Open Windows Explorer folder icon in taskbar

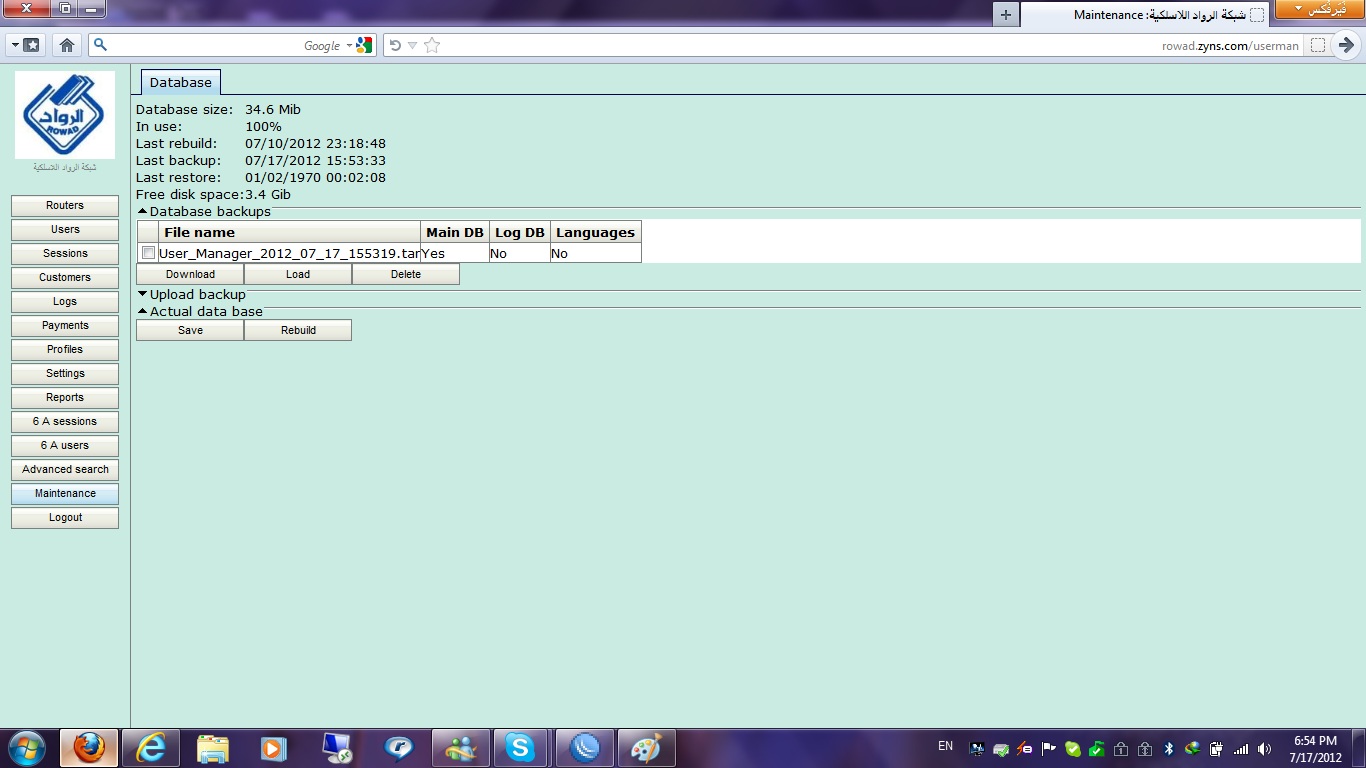213,748
